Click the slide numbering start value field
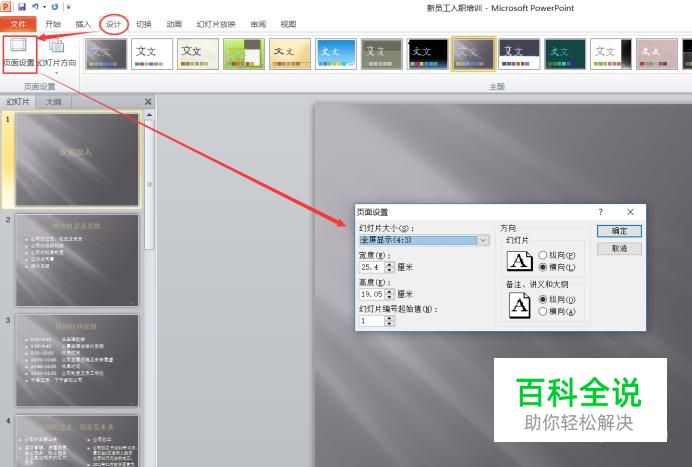The width and height of the screenshot is (692, 467). (x=372, y=321)
